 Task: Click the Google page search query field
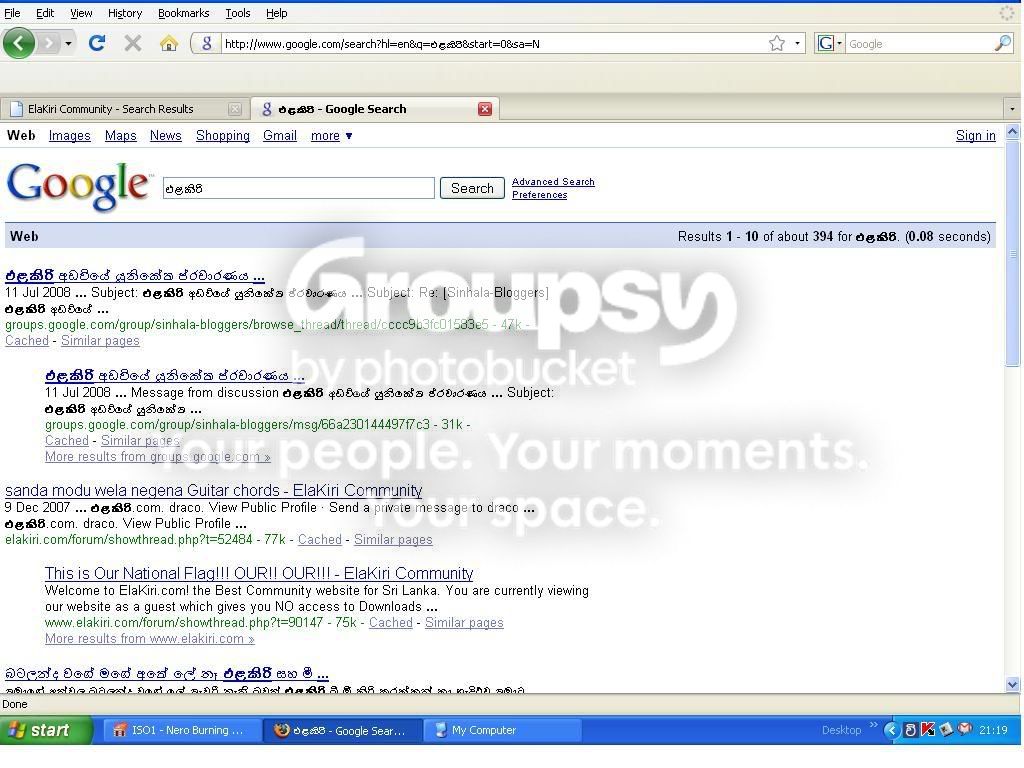[x=298, y=188]
